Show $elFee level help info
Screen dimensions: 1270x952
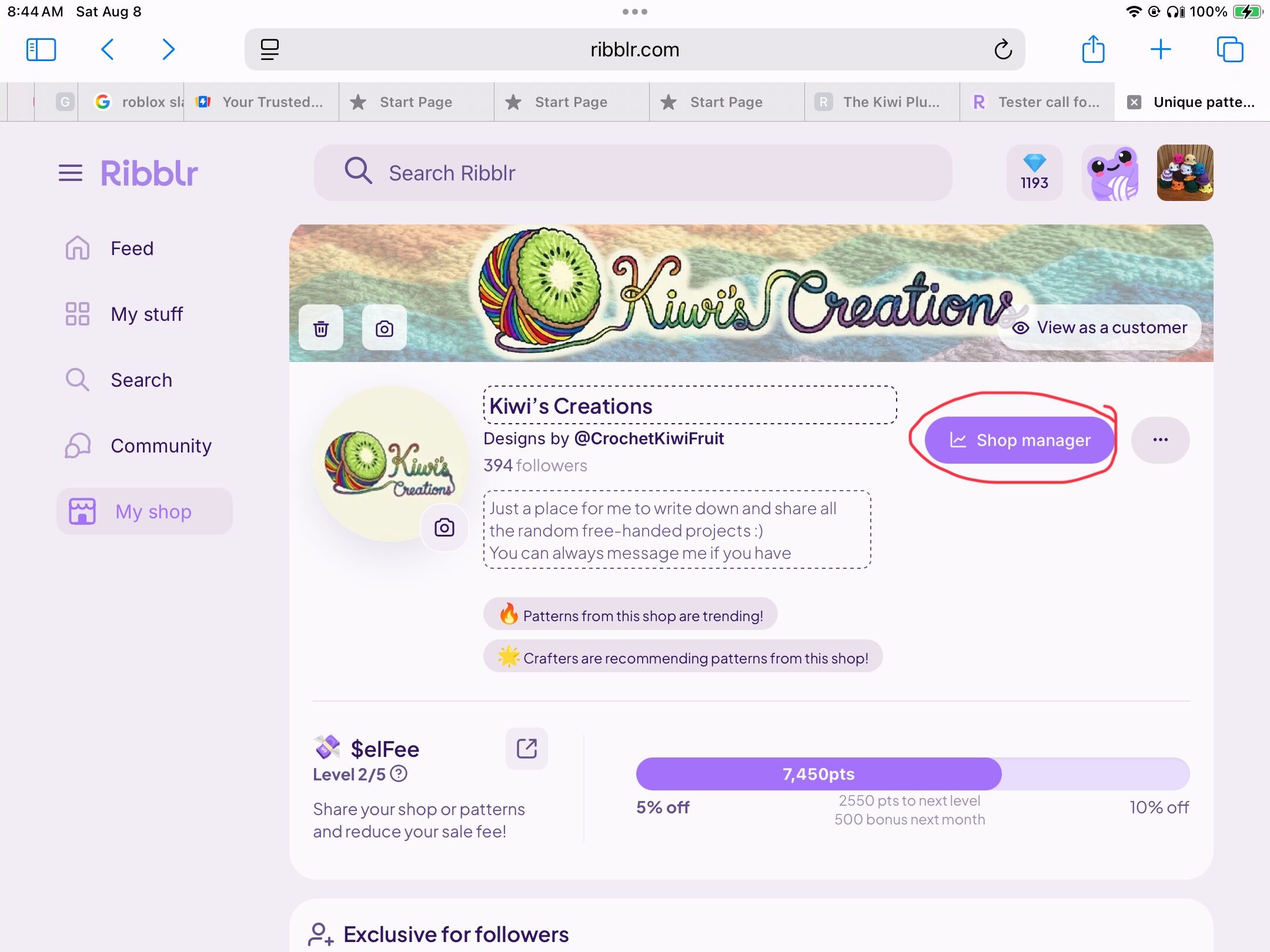[x=399, y=773]
